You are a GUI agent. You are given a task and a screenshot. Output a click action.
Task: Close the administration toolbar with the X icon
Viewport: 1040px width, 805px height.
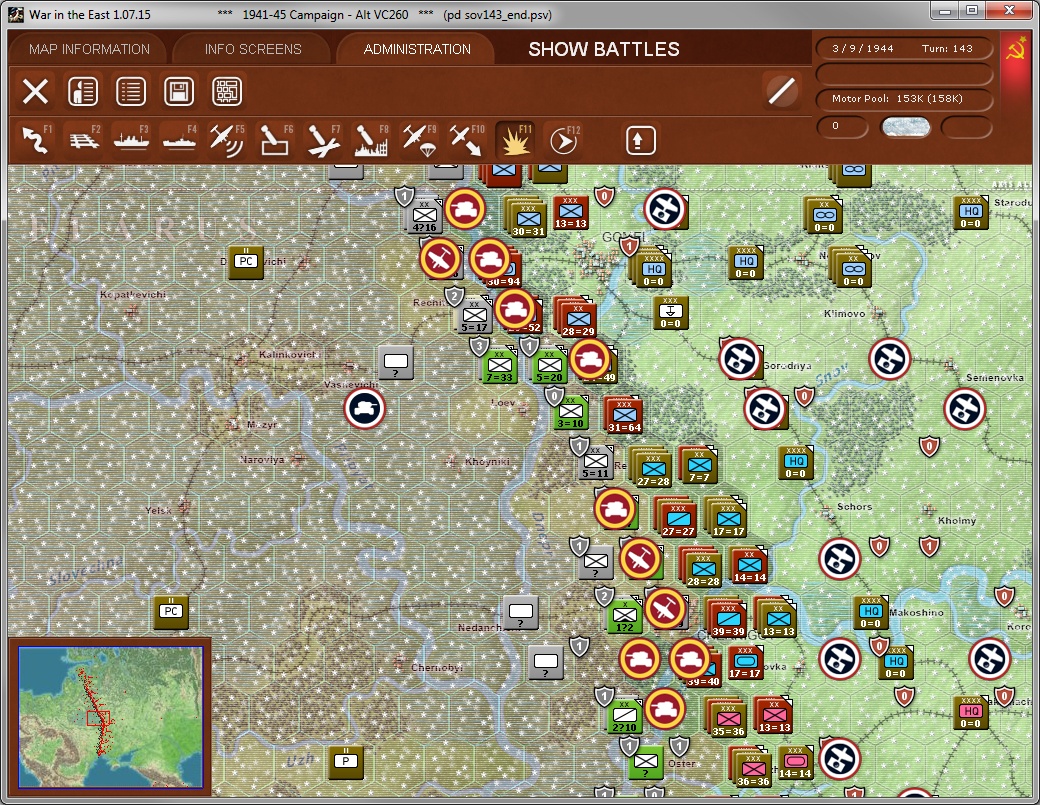point(35,92)
